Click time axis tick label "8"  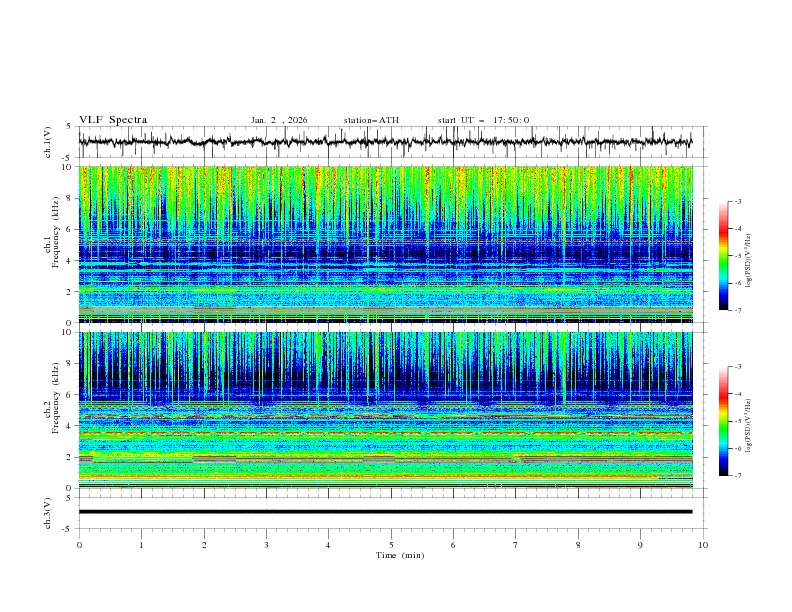tap(578, 545)
